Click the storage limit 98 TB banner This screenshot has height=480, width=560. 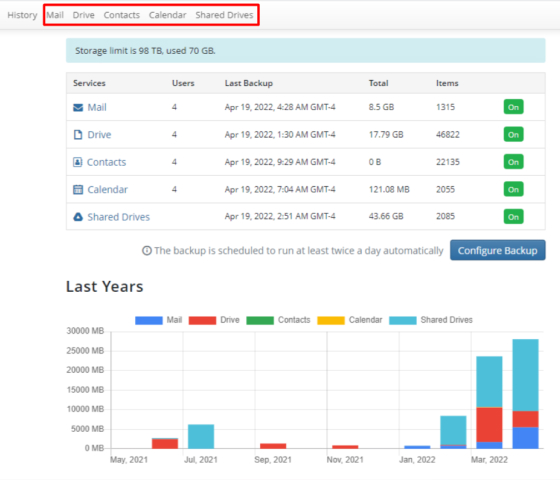(x=306, y=51)
